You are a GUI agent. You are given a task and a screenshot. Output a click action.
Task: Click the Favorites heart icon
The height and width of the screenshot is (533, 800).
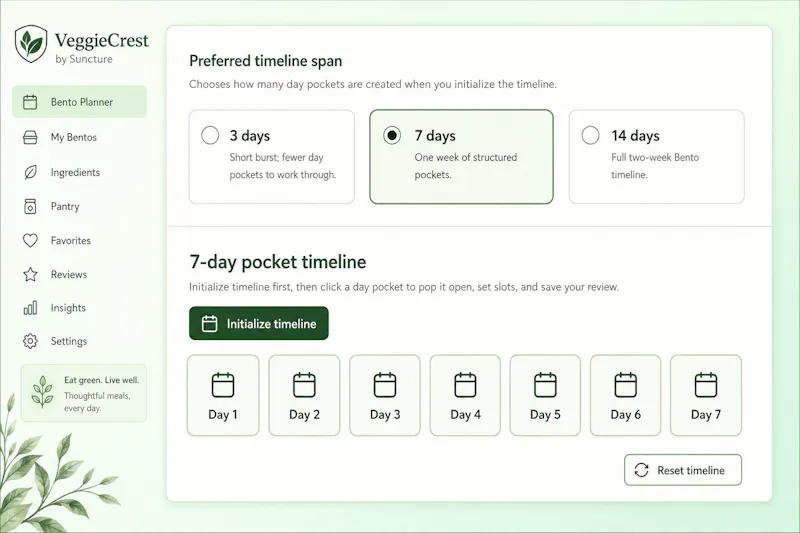coord(30,240)
